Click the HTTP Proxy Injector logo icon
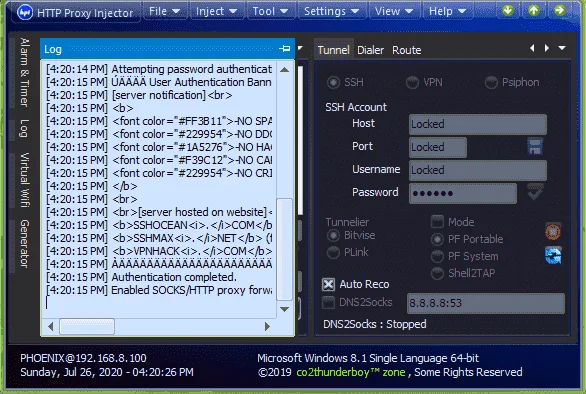 [25, 12]
